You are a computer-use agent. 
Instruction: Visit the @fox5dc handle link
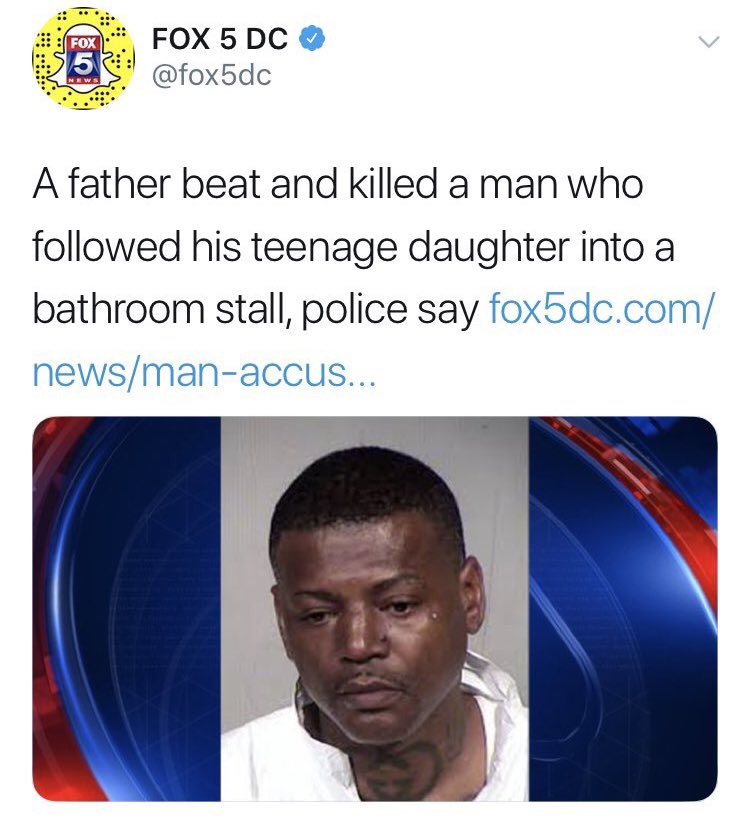(x=212, y=76)
